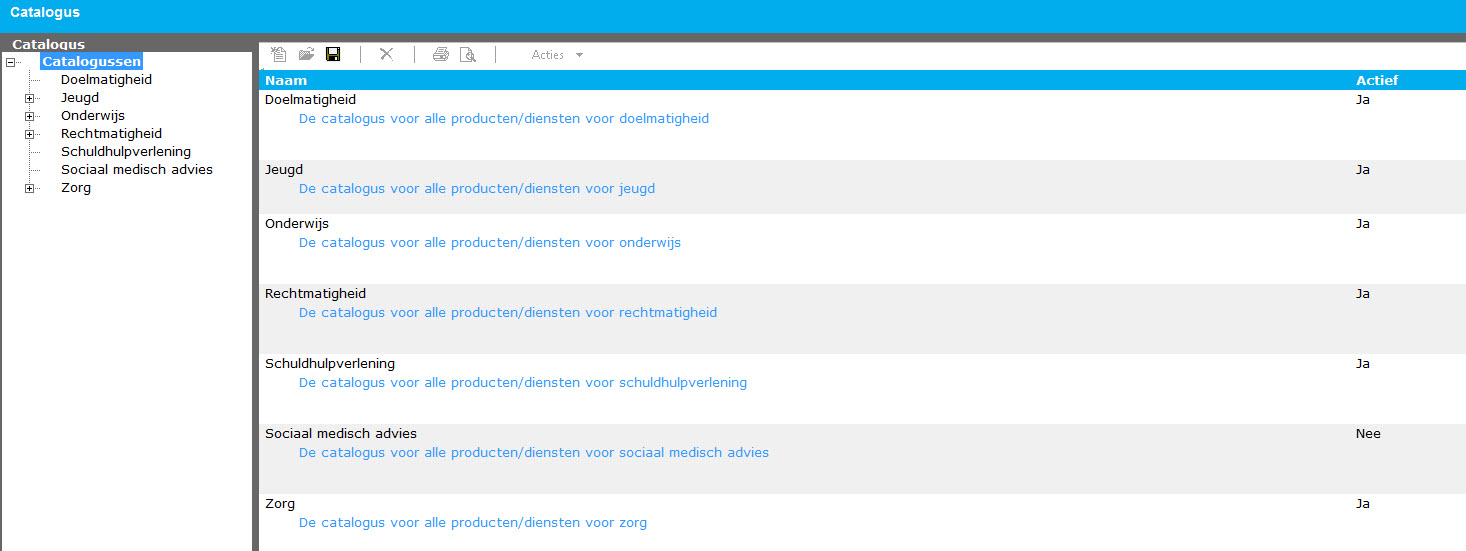
Task: Expand the Jeugd tree node
Action: click(30, 98)
